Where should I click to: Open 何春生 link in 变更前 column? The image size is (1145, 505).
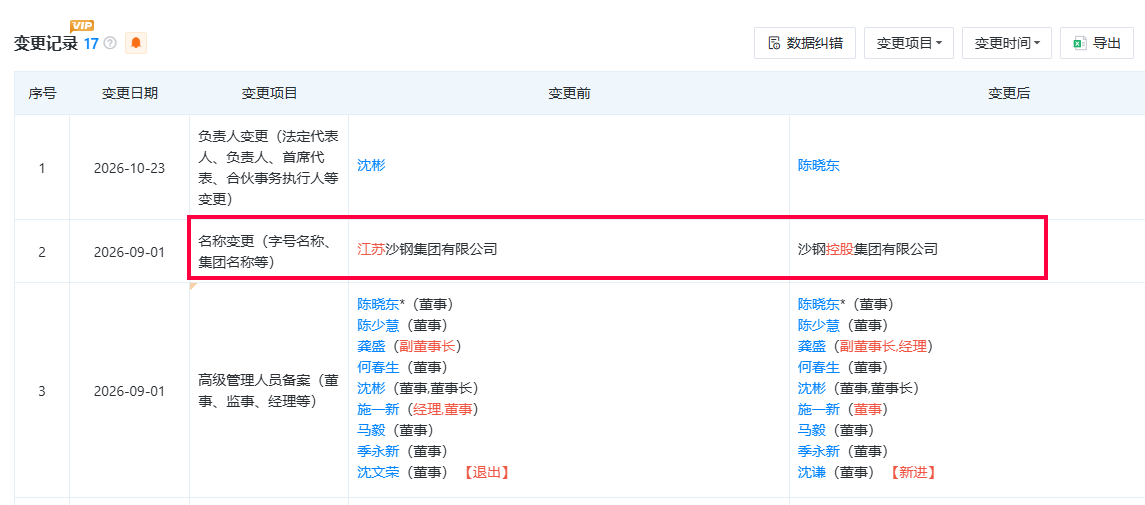tap(378, 368)
